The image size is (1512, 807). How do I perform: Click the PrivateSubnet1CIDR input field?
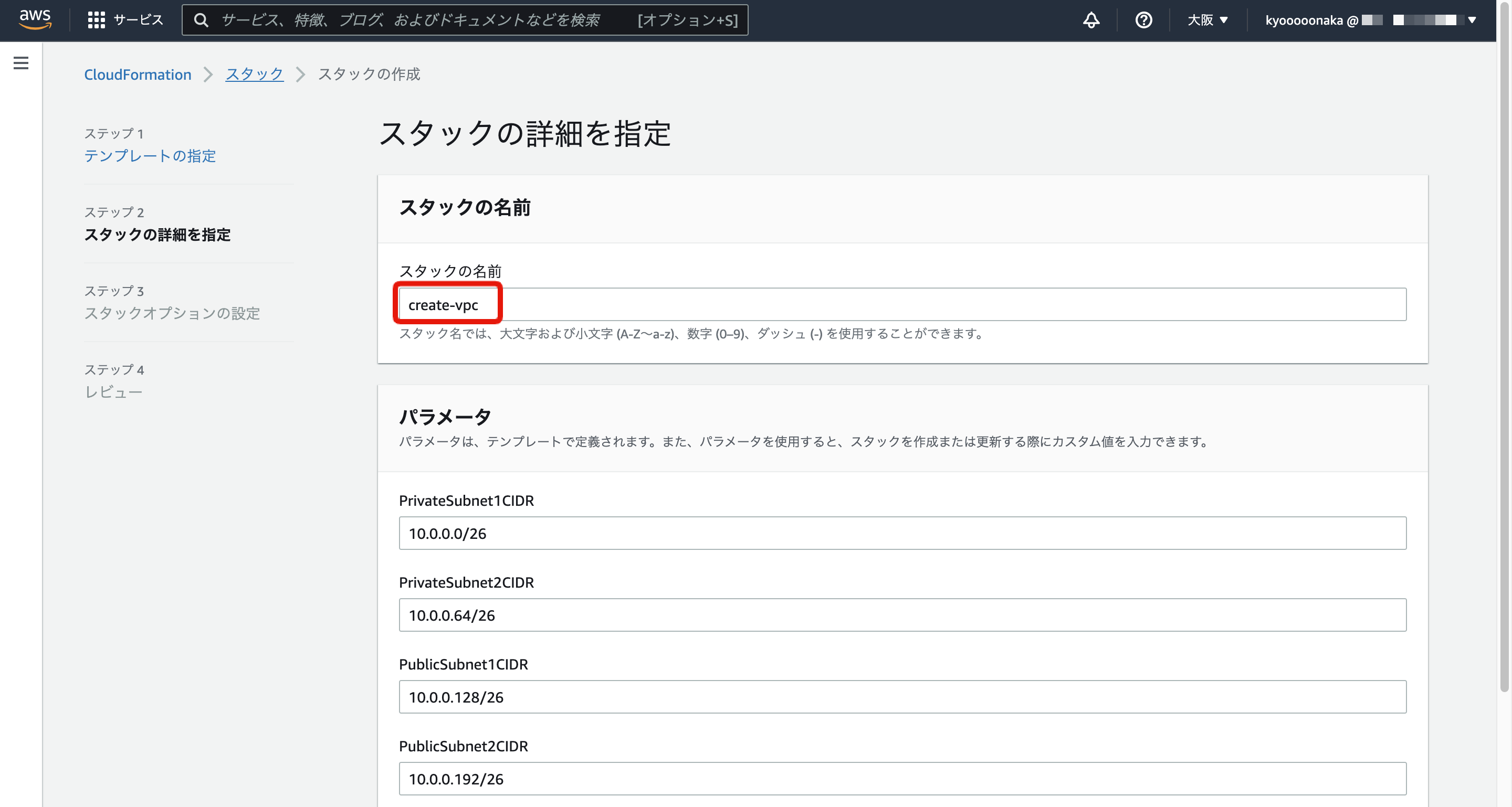point(902,533)
